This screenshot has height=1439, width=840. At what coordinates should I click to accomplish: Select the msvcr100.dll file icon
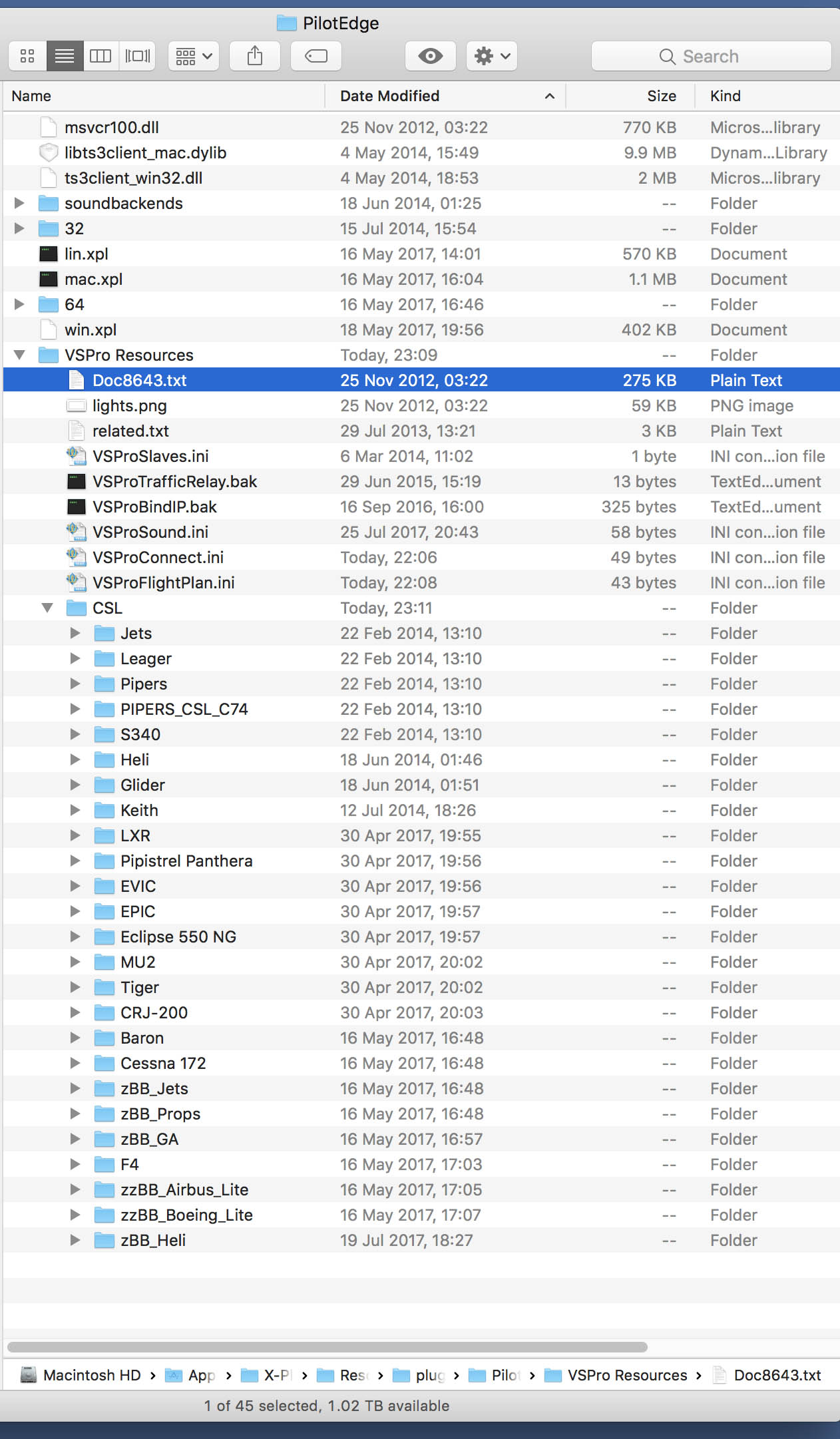(x=49, y=127)
